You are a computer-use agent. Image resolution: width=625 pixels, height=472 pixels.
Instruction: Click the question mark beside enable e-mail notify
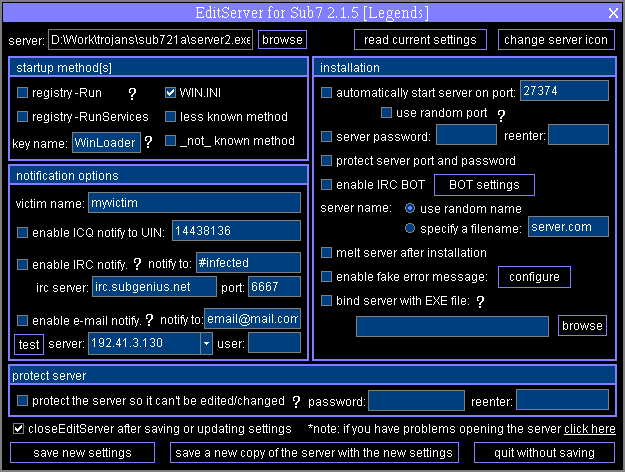tap(149, 320)
